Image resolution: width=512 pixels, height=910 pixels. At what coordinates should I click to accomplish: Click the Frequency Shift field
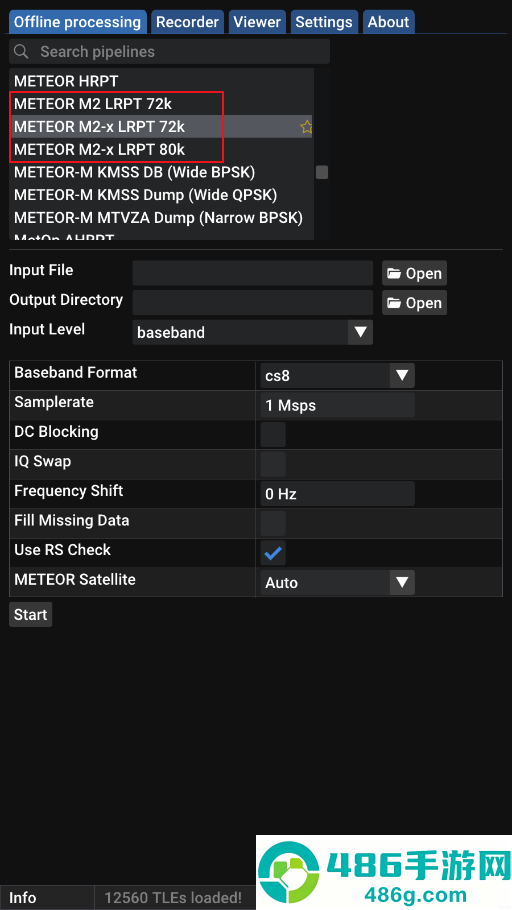click(x=337, y=494)
